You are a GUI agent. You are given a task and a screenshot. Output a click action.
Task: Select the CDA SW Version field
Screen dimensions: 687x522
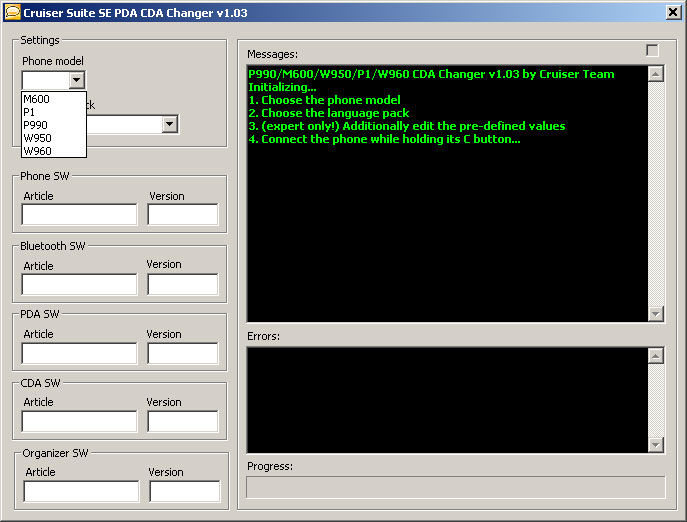183,421
